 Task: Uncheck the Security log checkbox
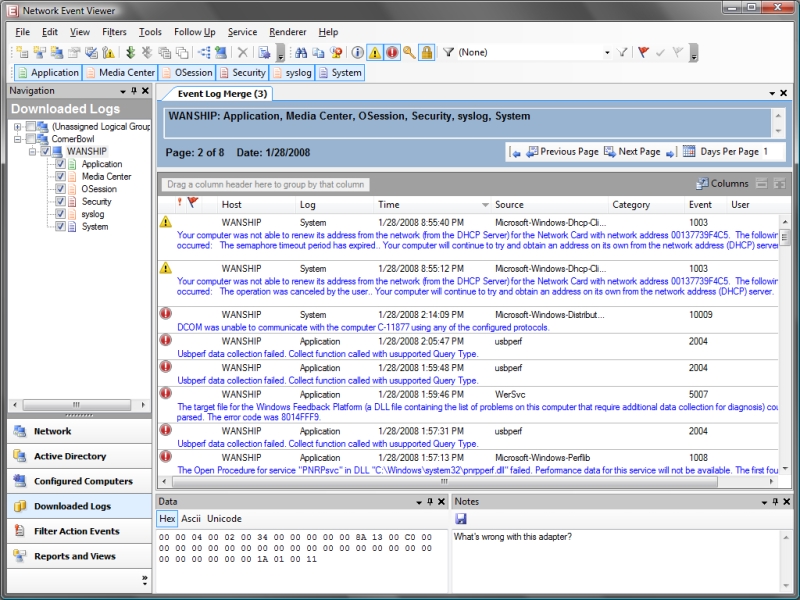pyautogui.click(x=60, y=201)
